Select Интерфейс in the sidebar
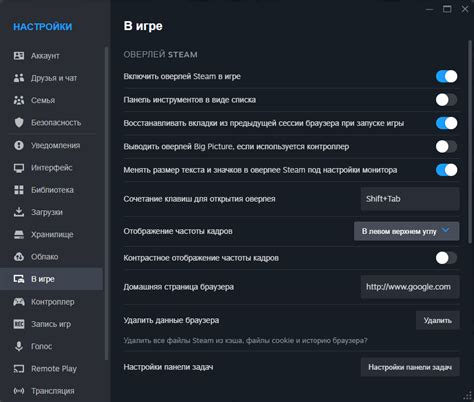The image size is (474, 402). [x=52, y=168]
